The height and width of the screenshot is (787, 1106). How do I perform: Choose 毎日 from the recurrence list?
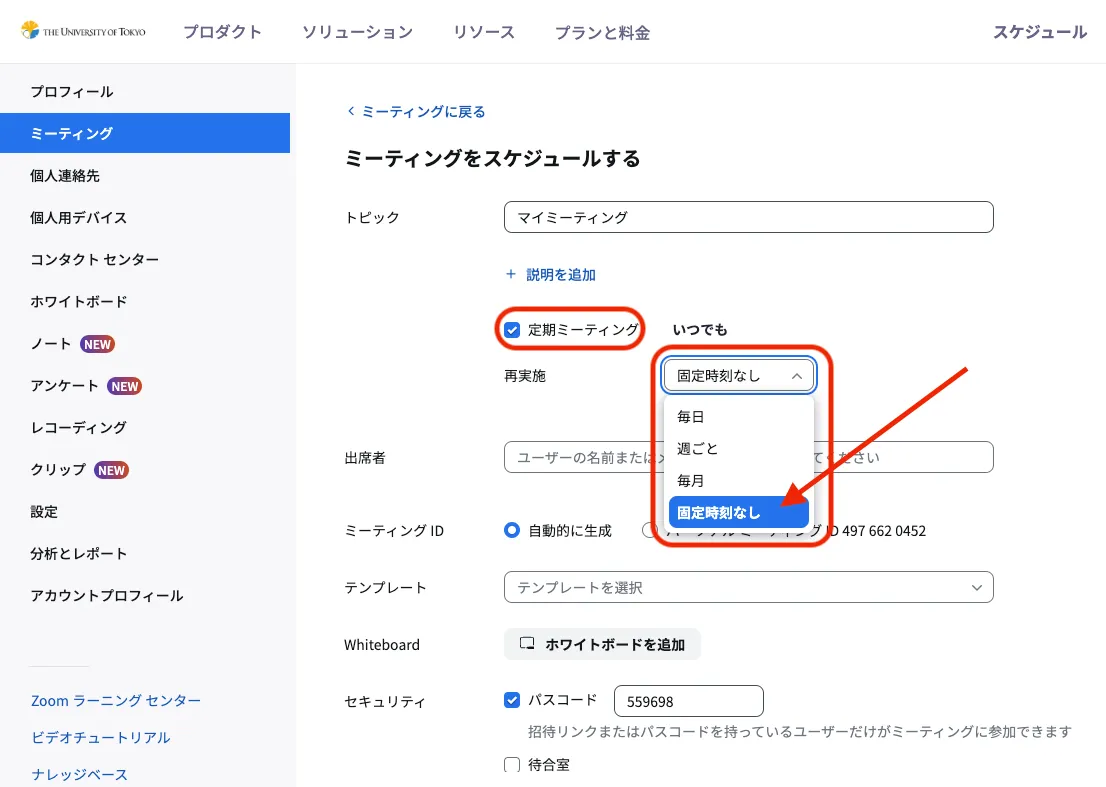click(691, 417)
